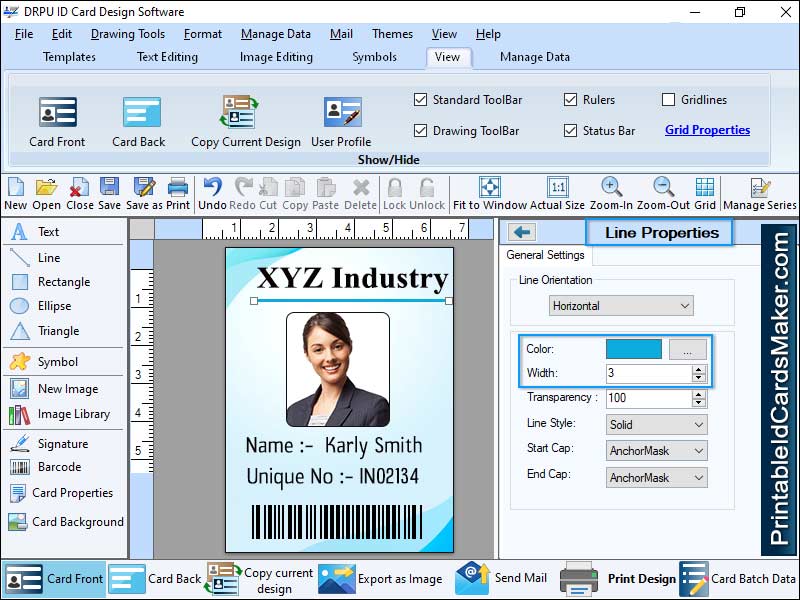Enable the Gridlines checkbox

point(669,100)
